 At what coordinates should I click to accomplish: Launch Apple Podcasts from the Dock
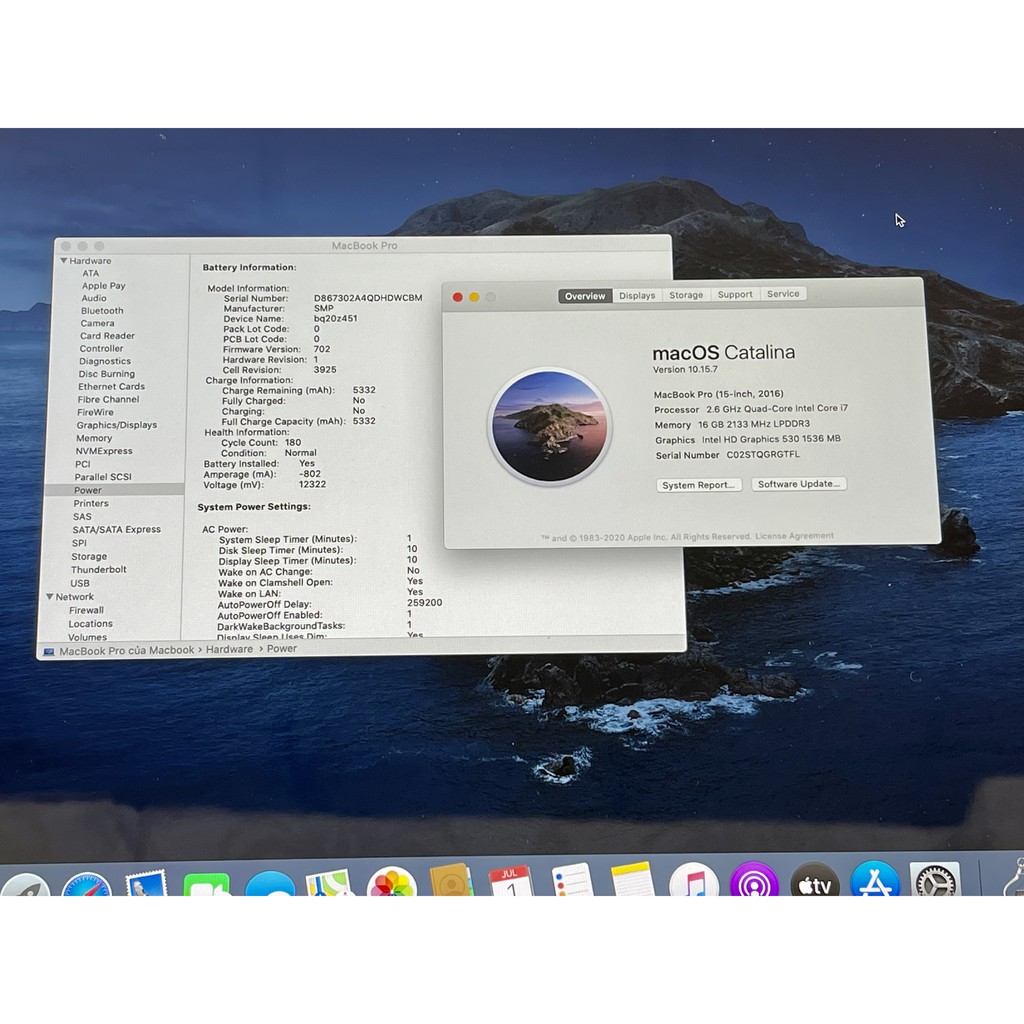click(755, 885)
